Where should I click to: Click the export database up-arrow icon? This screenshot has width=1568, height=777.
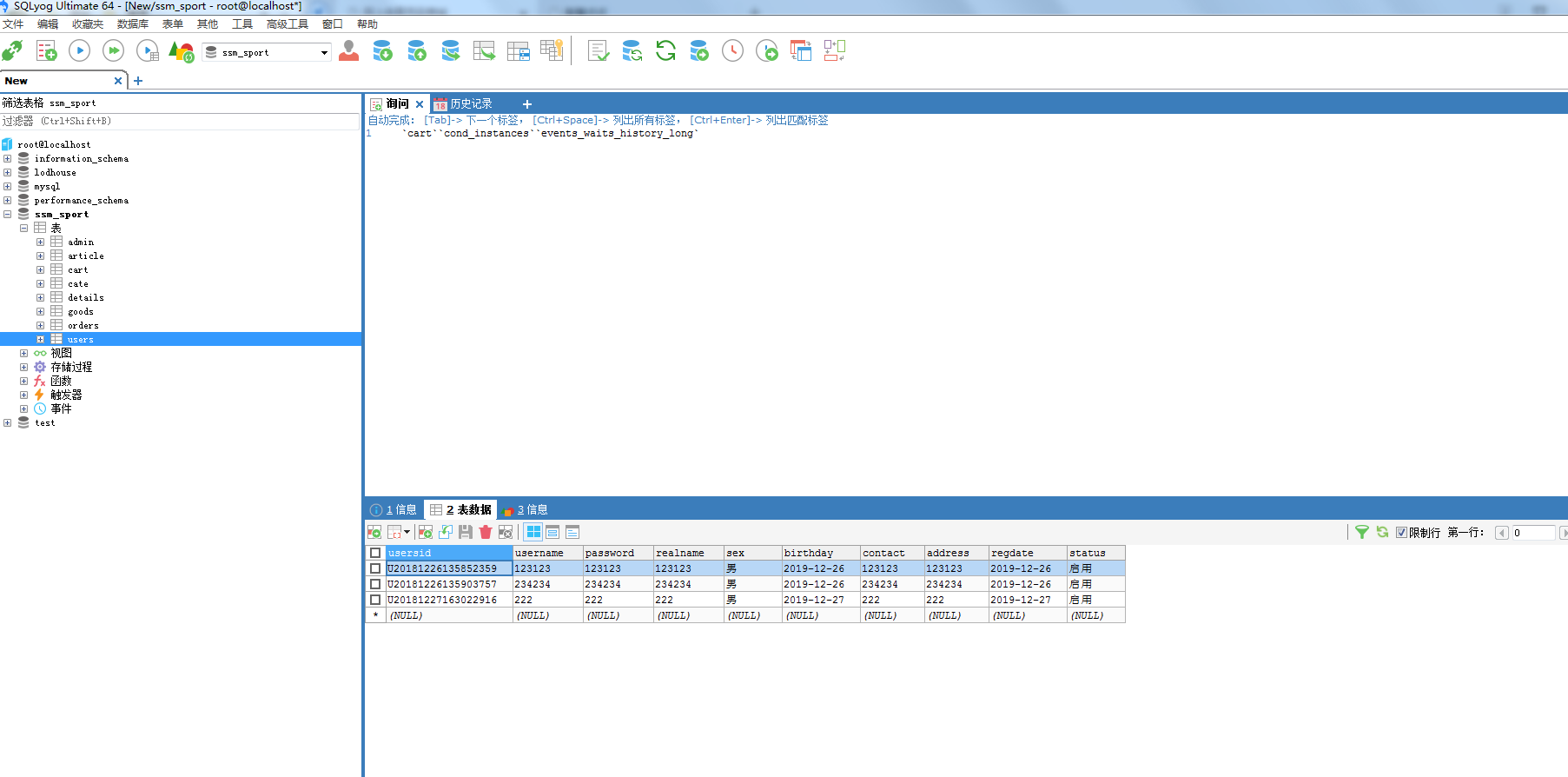(x=417, y=51)
